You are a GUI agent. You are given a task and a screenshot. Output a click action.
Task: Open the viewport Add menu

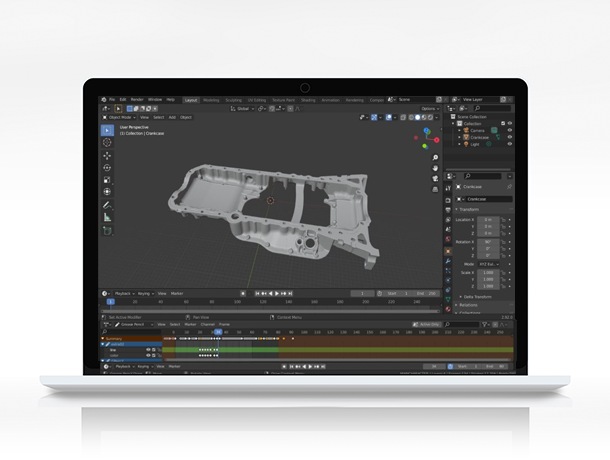(x=172, y=117)
